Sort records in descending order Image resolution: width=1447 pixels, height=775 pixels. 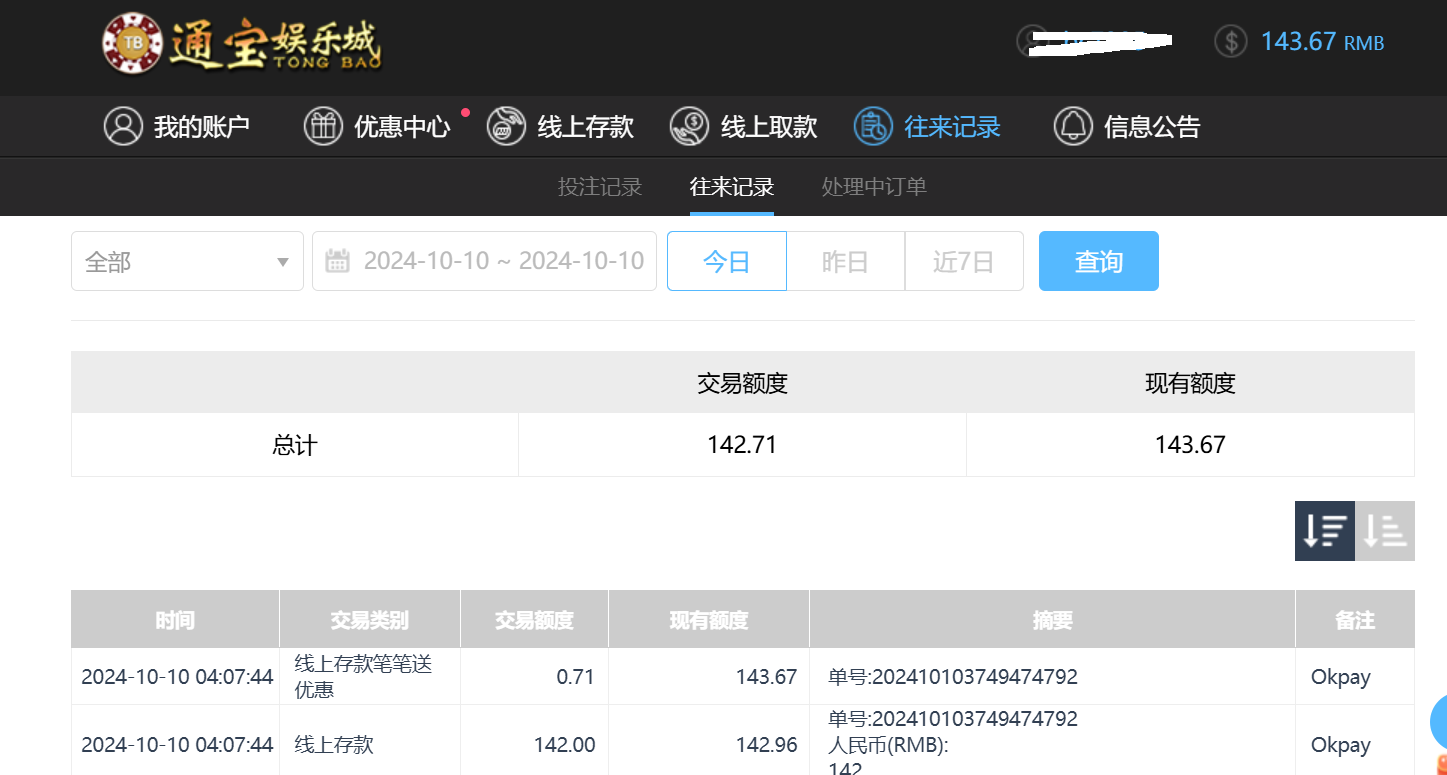(x=1324, y=531)
